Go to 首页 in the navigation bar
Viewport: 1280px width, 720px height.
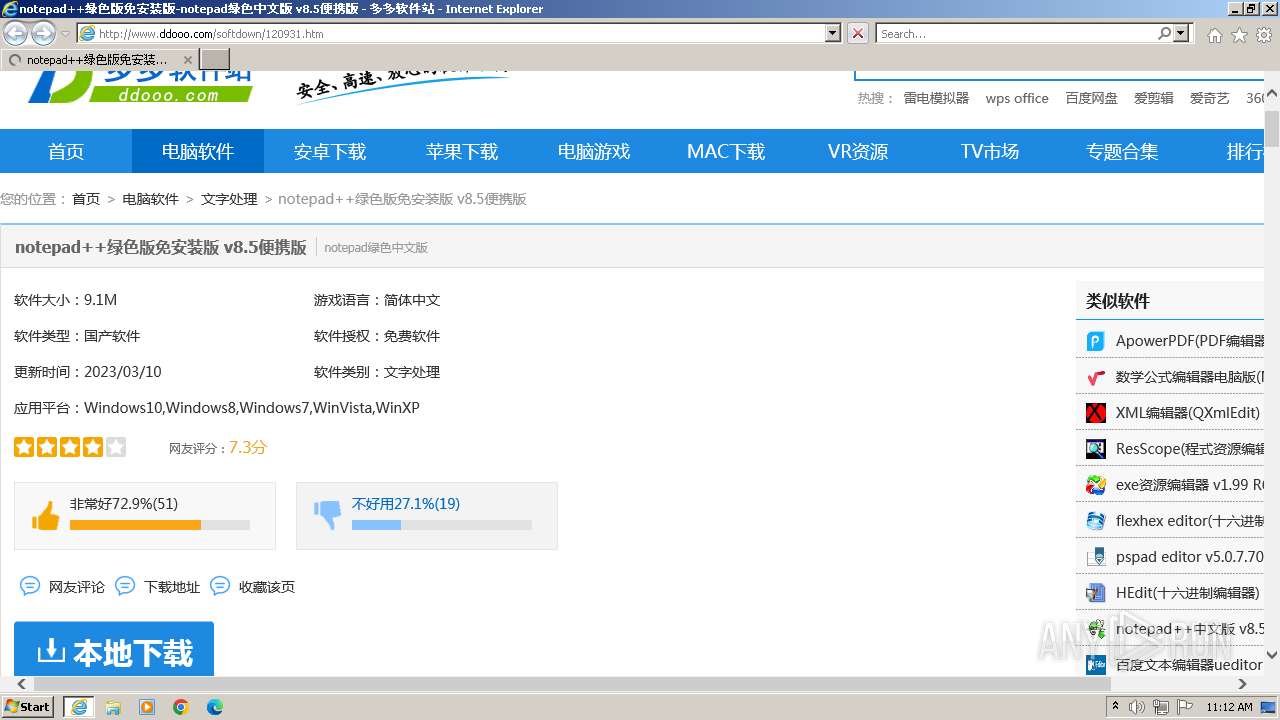[66, 151]
